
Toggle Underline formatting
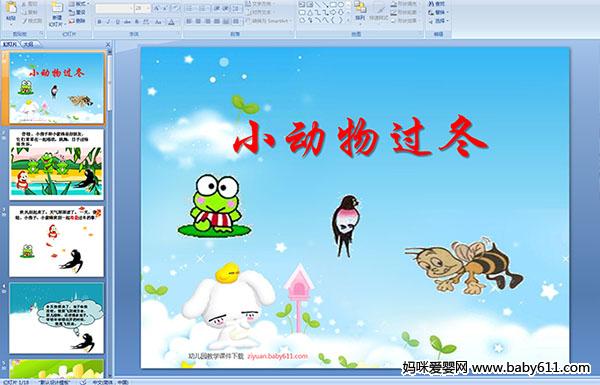coord(117,22)
